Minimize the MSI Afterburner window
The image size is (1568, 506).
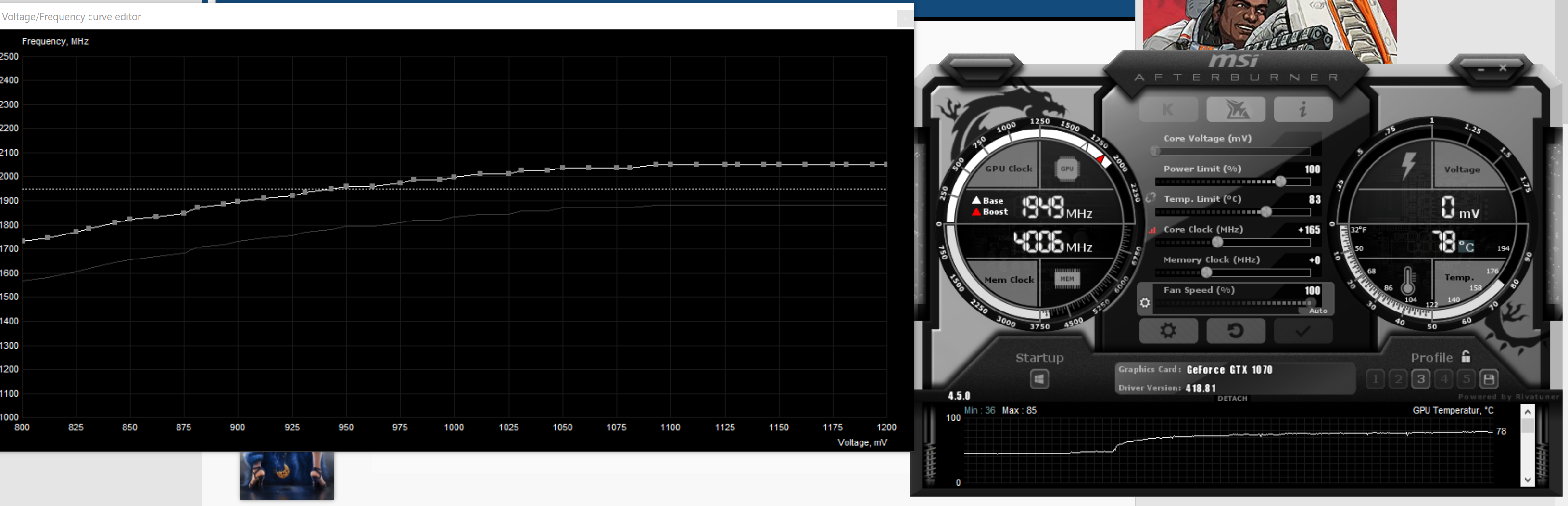pos(1481,69)
